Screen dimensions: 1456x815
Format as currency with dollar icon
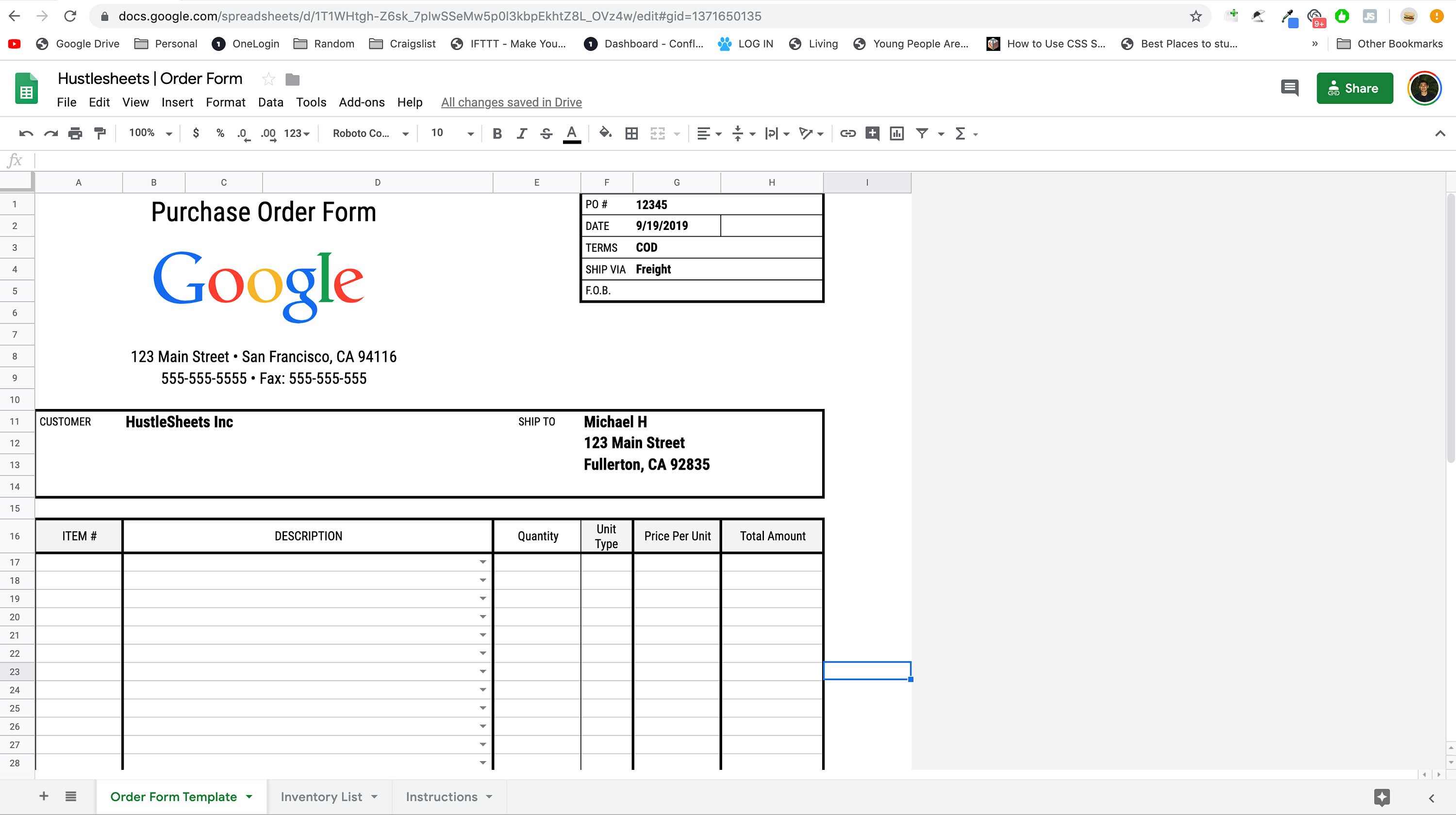coord(196,133)
